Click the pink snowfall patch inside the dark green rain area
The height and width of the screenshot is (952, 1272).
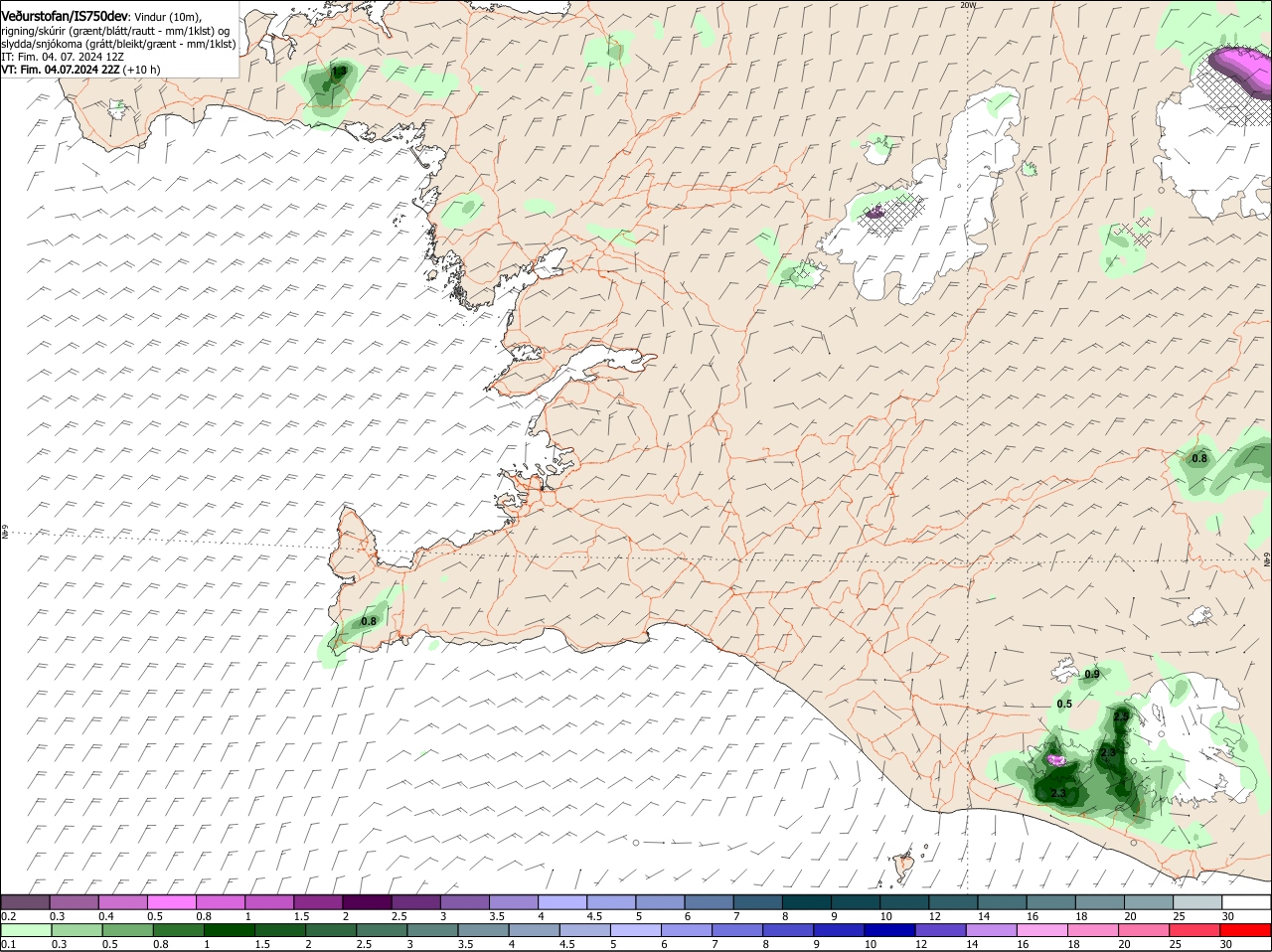(x=1057, y=759)
